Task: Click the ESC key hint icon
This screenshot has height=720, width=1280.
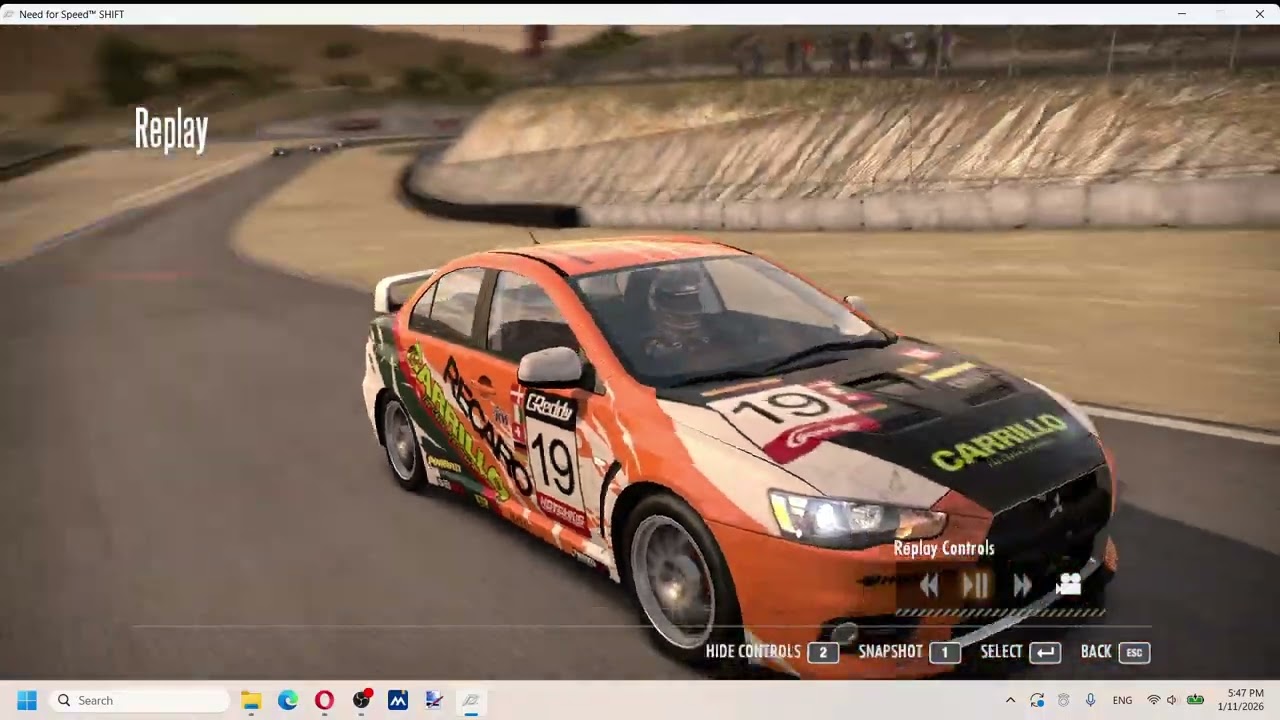Action: 1134,652
